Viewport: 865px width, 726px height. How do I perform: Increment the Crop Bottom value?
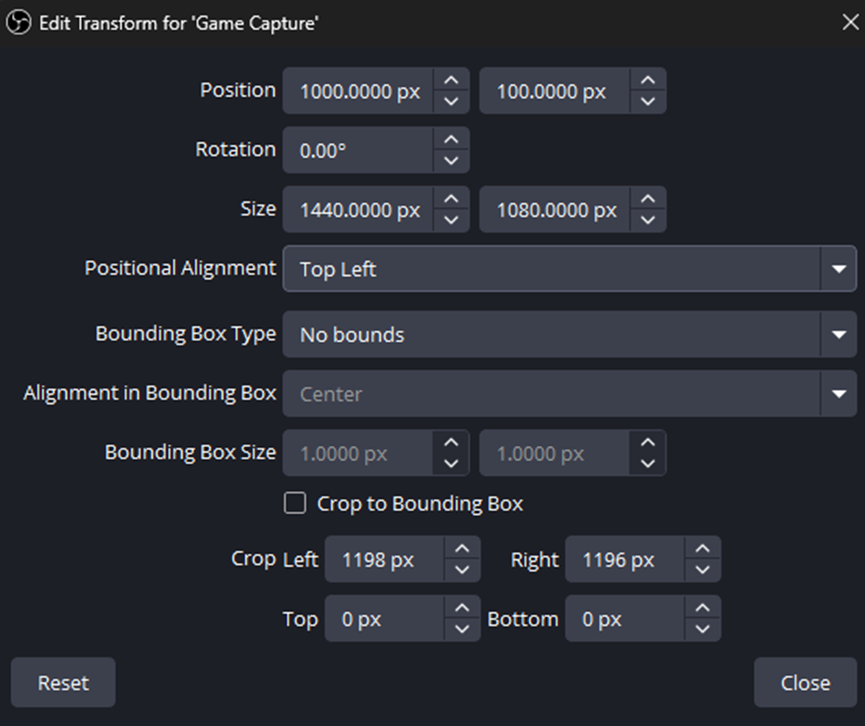pos(700,610)
